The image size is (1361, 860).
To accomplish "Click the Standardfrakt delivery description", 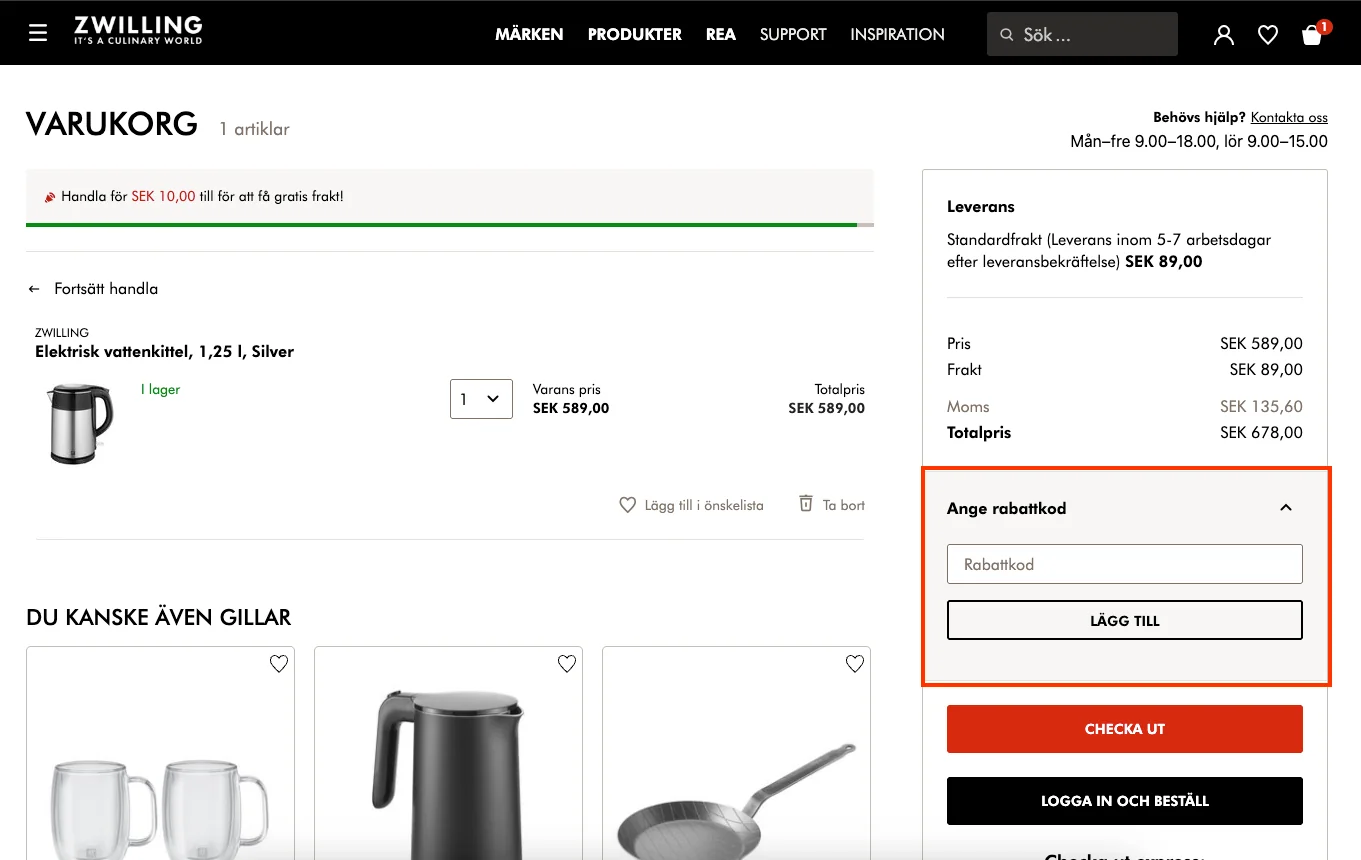I will 1109,251.
